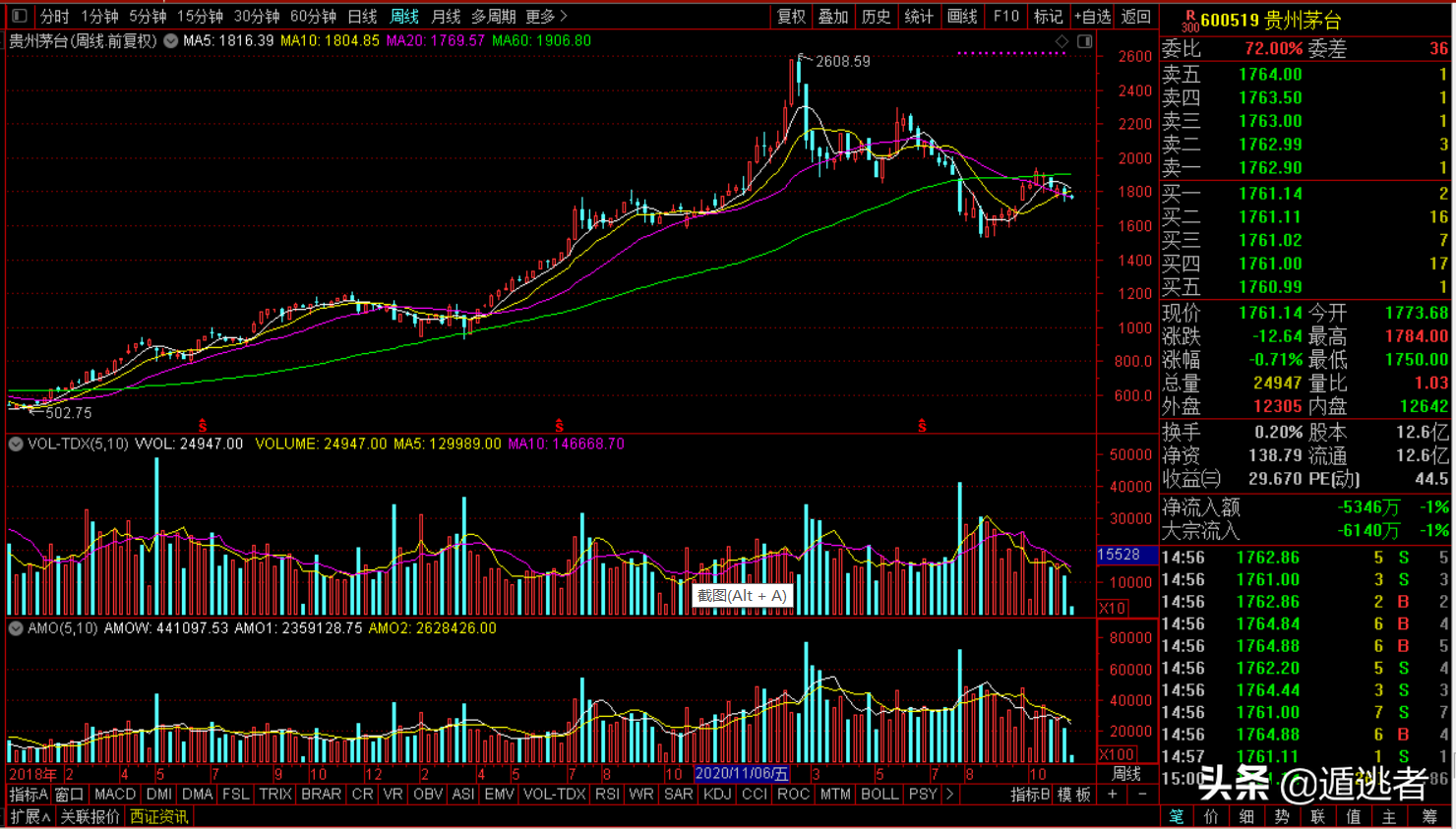Click the minus button to zoom out

tap(1142, 794)
